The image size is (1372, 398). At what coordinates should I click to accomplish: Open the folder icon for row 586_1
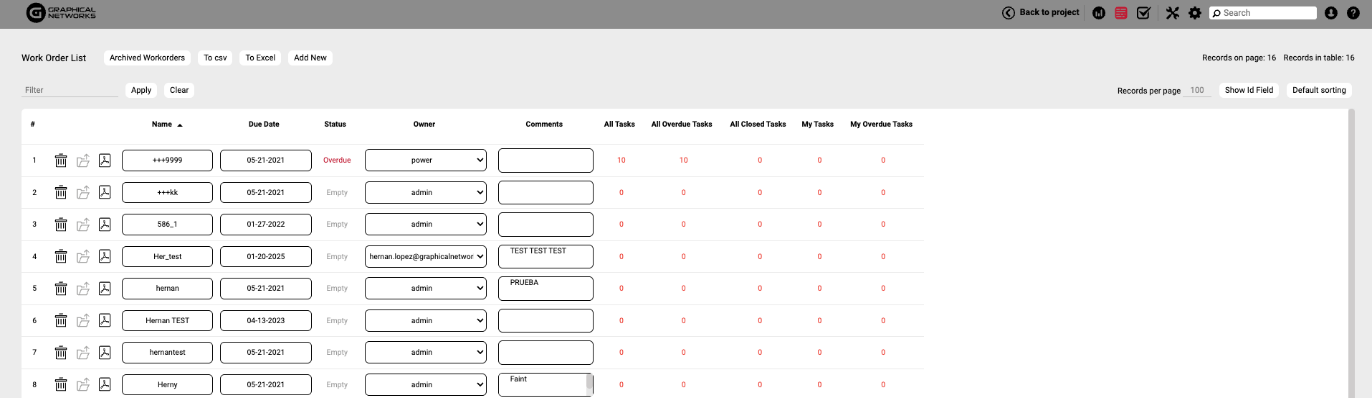83,224
